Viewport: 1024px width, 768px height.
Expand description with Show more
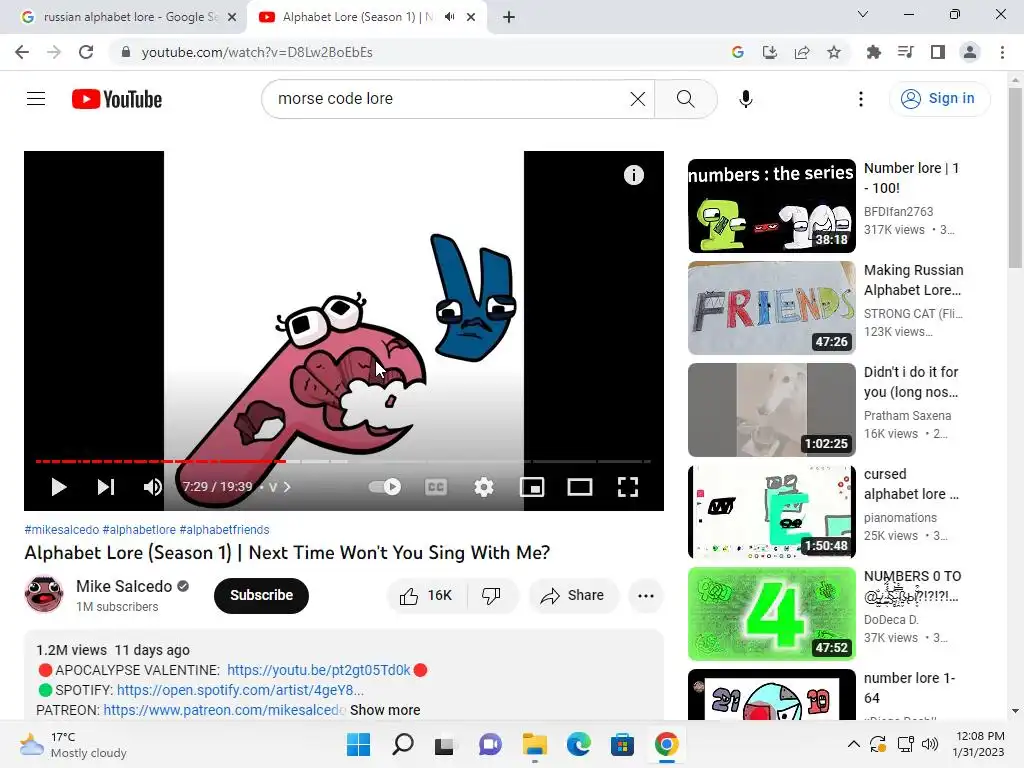click(385, 710)
